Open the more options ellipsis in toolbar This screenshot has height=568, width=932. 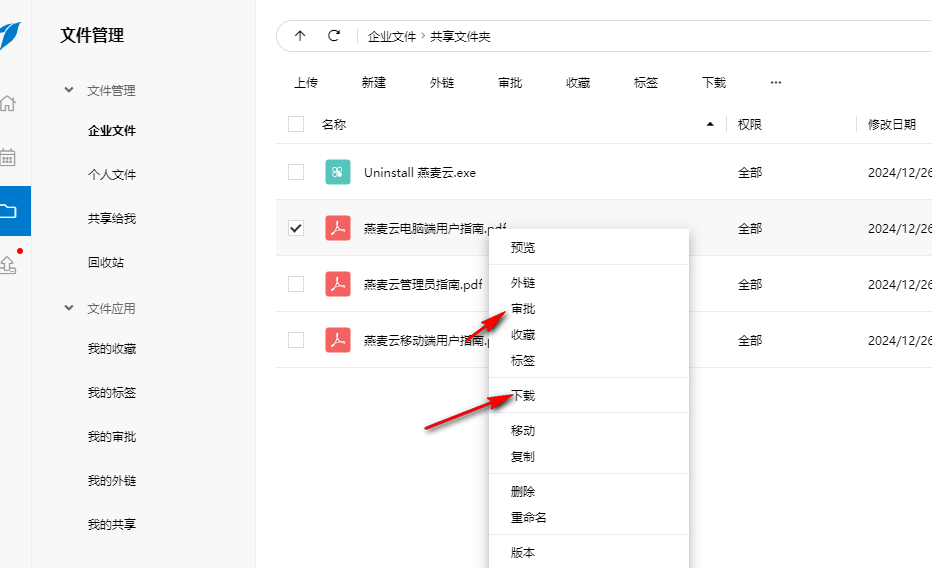point(776,83)
